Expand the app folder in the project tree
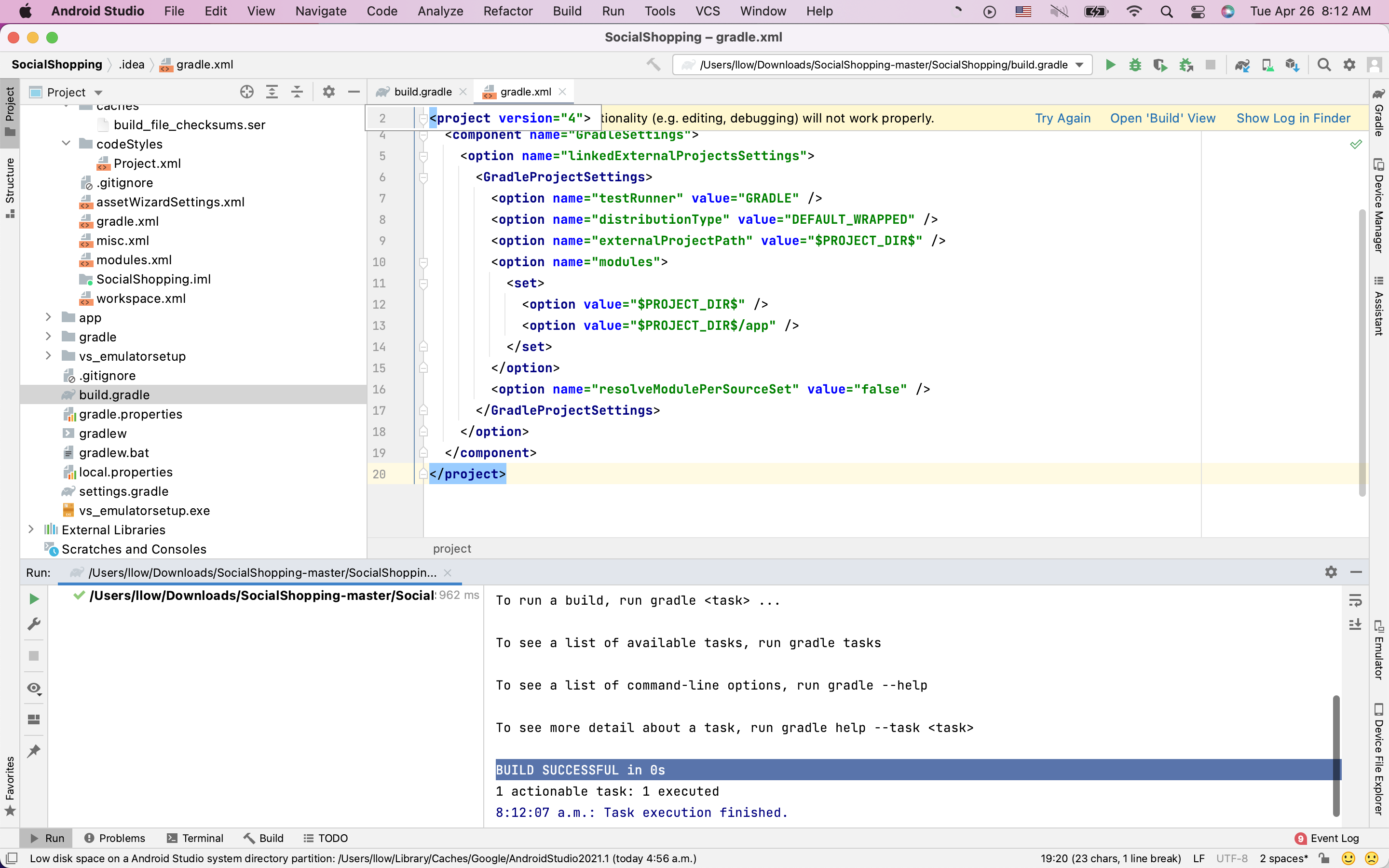Image resolution: width=1389 pixels, height=868 pixels. pyautogui.click(x=49, y=317)
